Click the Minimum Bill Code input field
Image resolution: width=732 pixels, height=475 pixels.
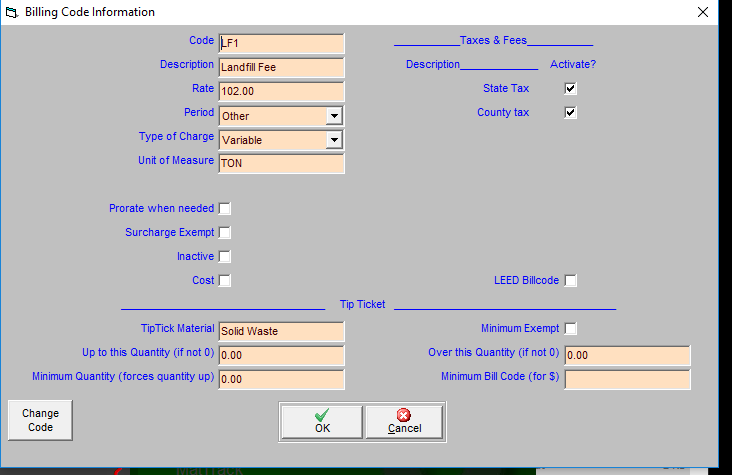pyautogui.click(x=627, y=380)
